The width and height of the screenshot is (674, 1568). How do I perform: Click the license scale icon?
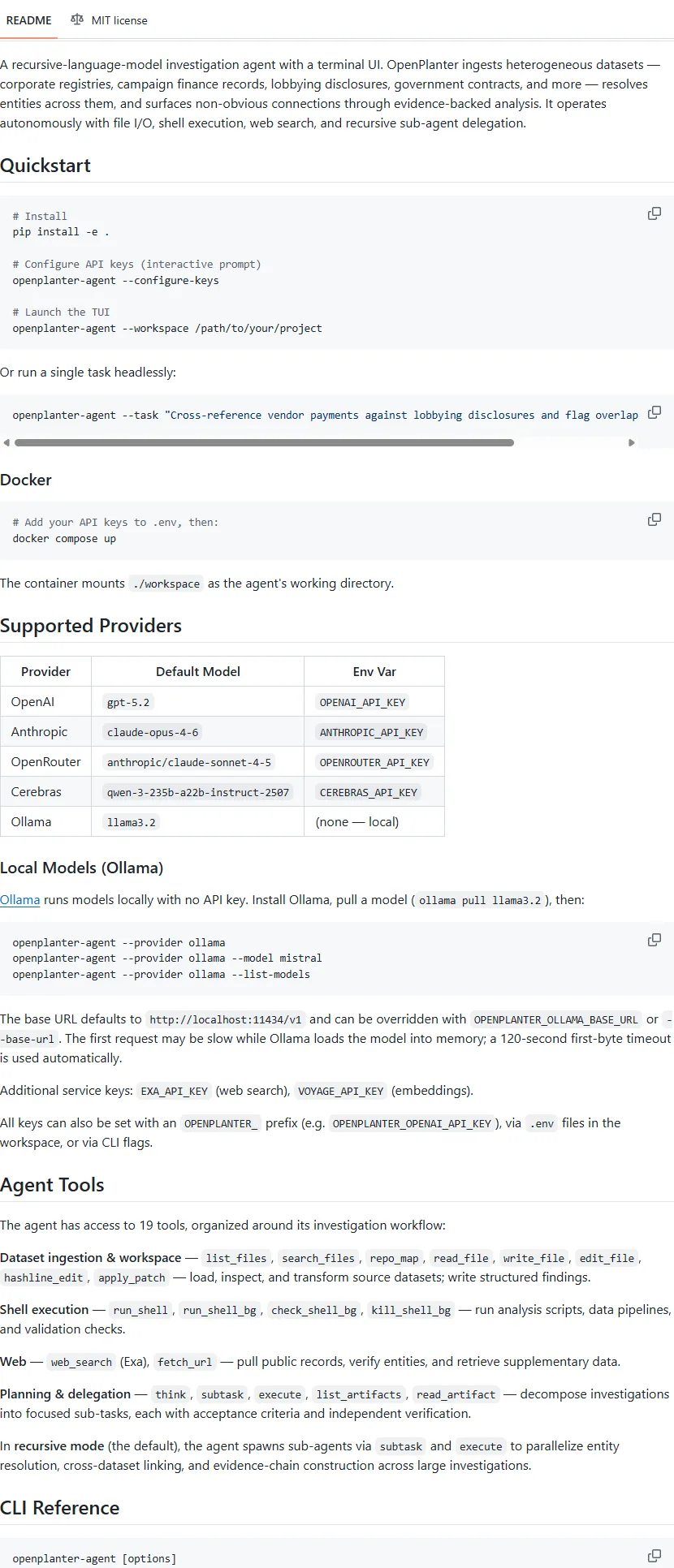pos(77,19)
